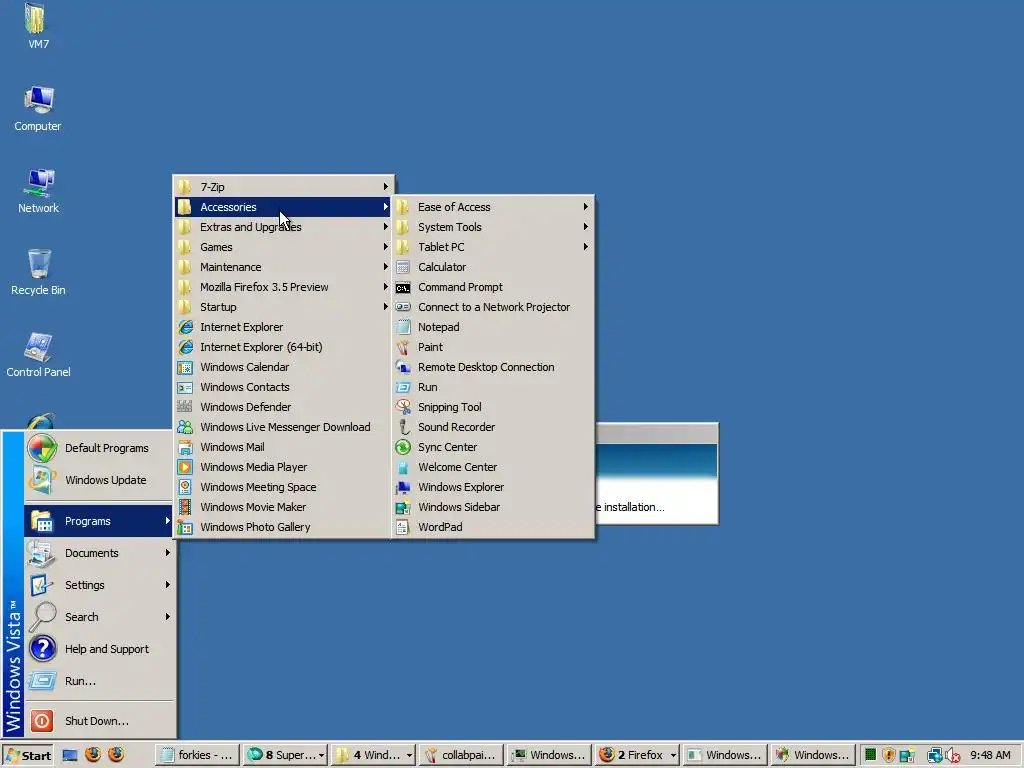
Task: Click the security shield tray icon
Action: (888, 755)
